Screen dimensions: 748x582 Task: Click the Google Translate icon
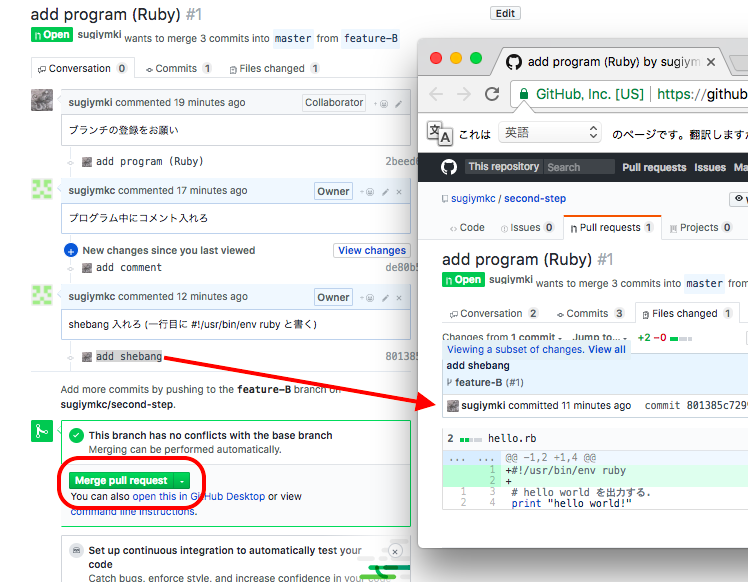pos(439,133)
